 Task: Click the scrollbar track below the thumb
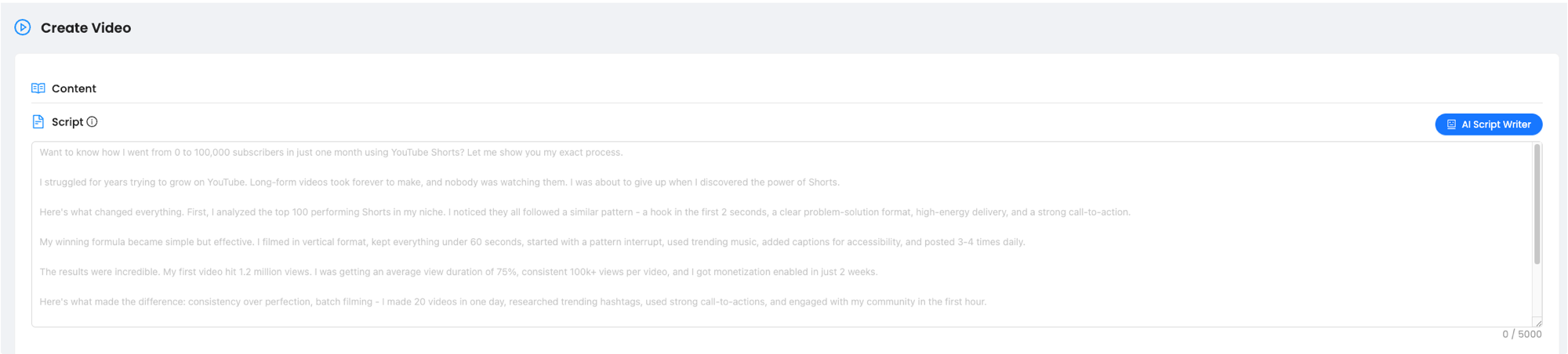coord(1537,290)
